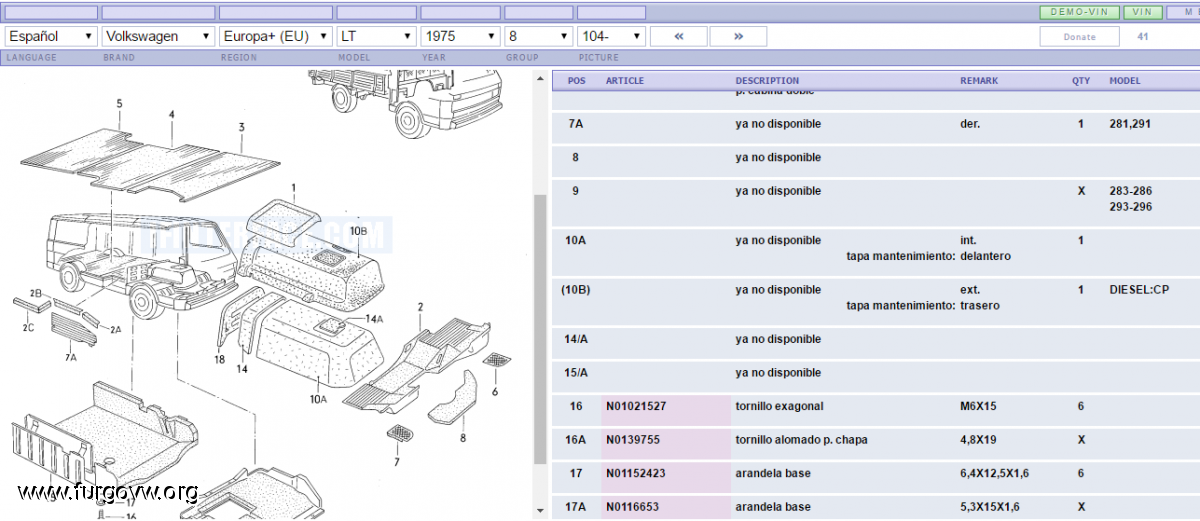Screen dimensions: 1200x521
Task: Click the QTY column header
Action: point(1081,80)
